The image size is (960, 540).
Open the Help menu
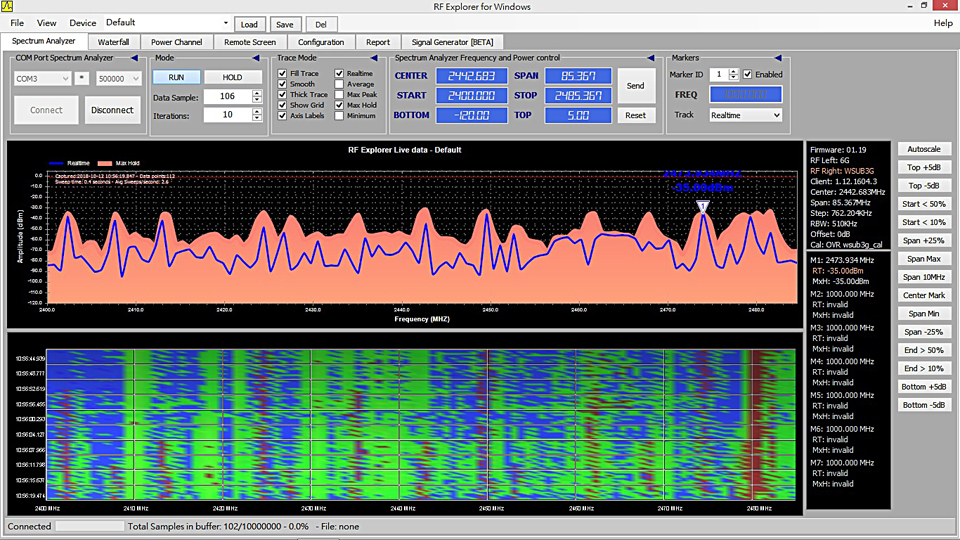pos(943,23)
